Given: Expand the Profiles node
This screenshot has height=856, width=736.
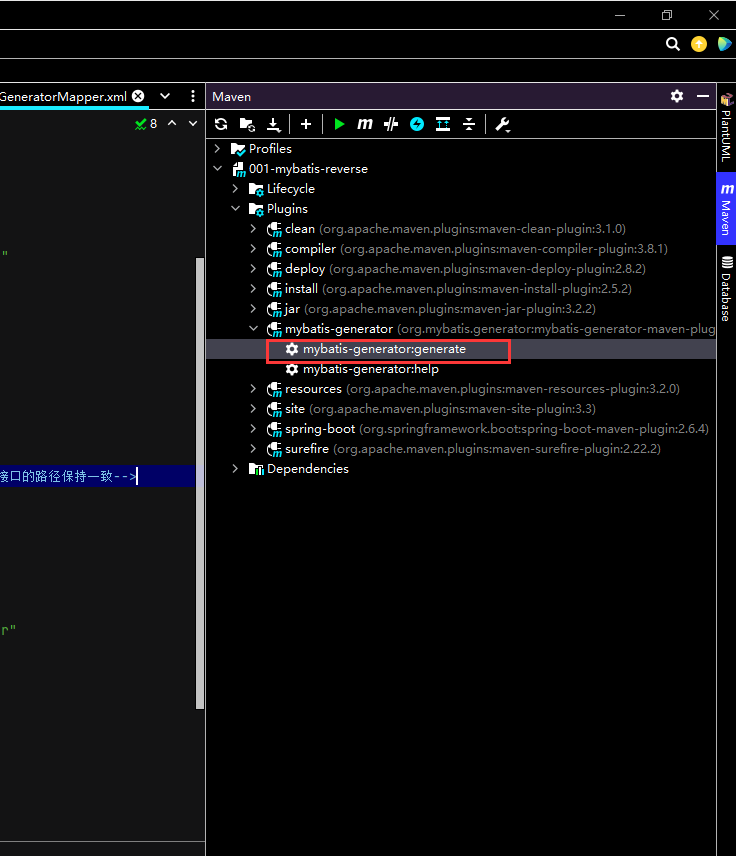Looking at the screenshot, I should pyautogui.click(x=217, y=148).
